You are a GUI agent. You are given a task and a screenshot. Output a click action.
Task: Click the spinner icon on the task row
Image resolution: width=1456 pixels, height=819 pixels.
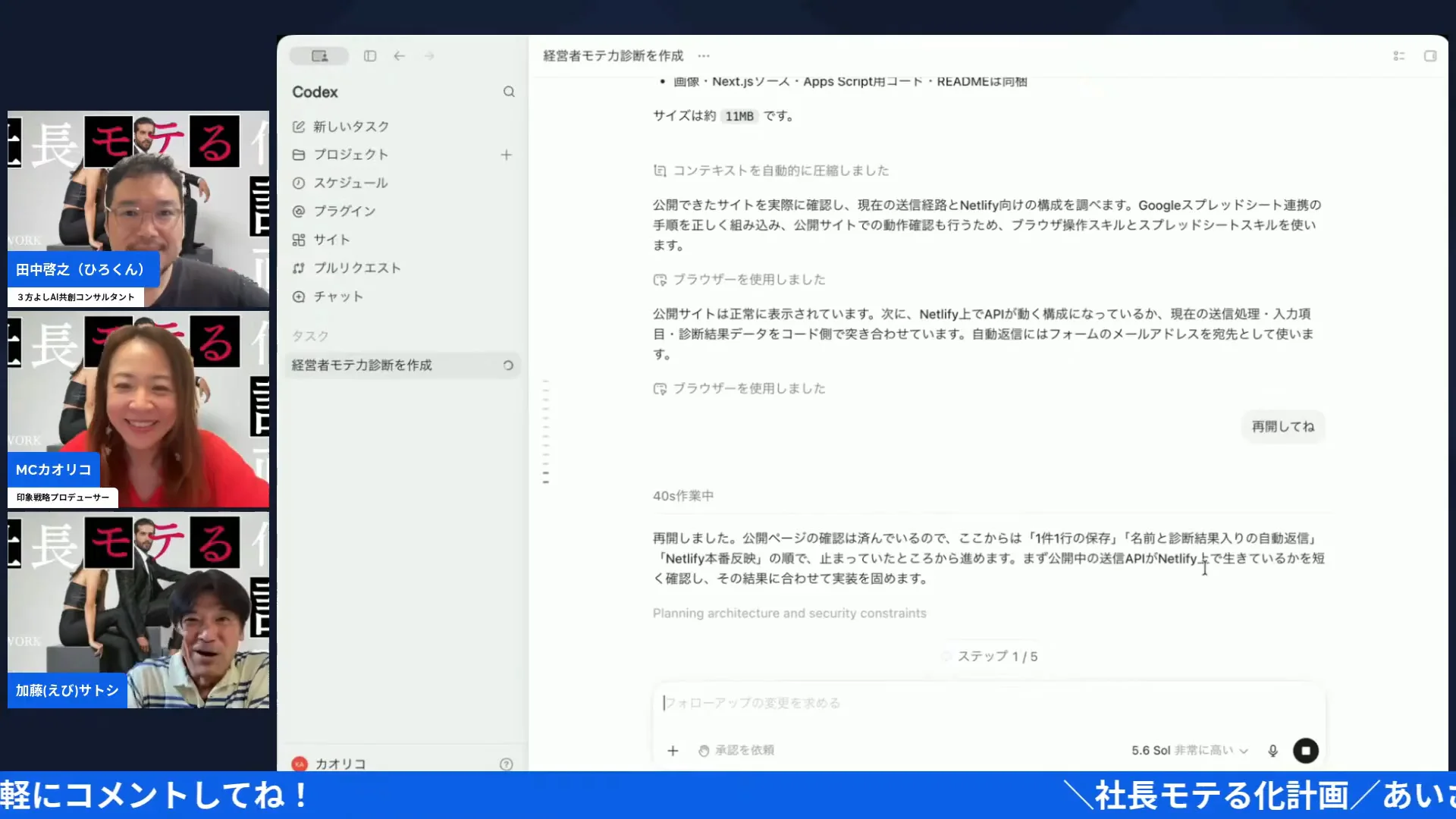508,366
